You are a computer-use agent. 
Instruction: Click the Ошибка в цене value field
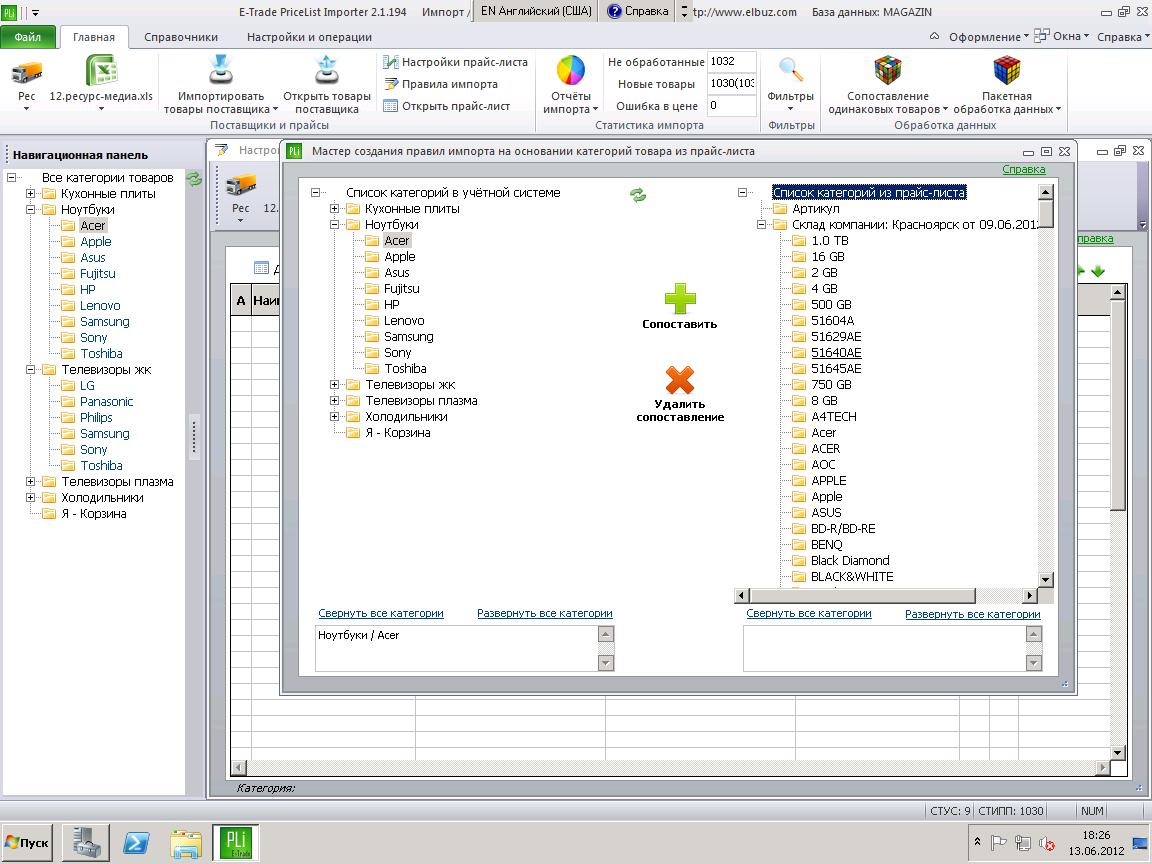(x=731, y=106)
